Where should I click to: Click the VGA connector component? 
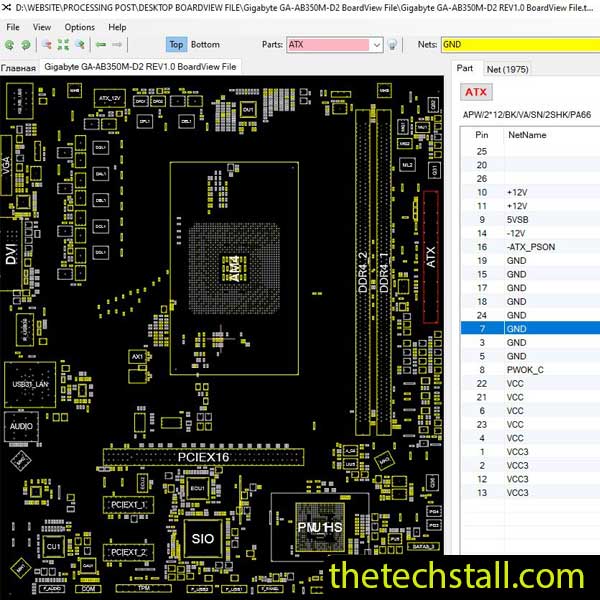6,165
